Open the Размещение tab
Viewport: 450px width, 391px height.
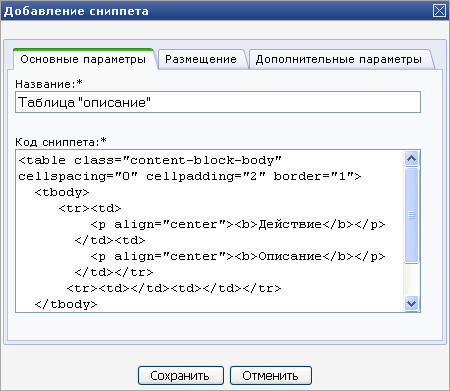tap(201, 59)
